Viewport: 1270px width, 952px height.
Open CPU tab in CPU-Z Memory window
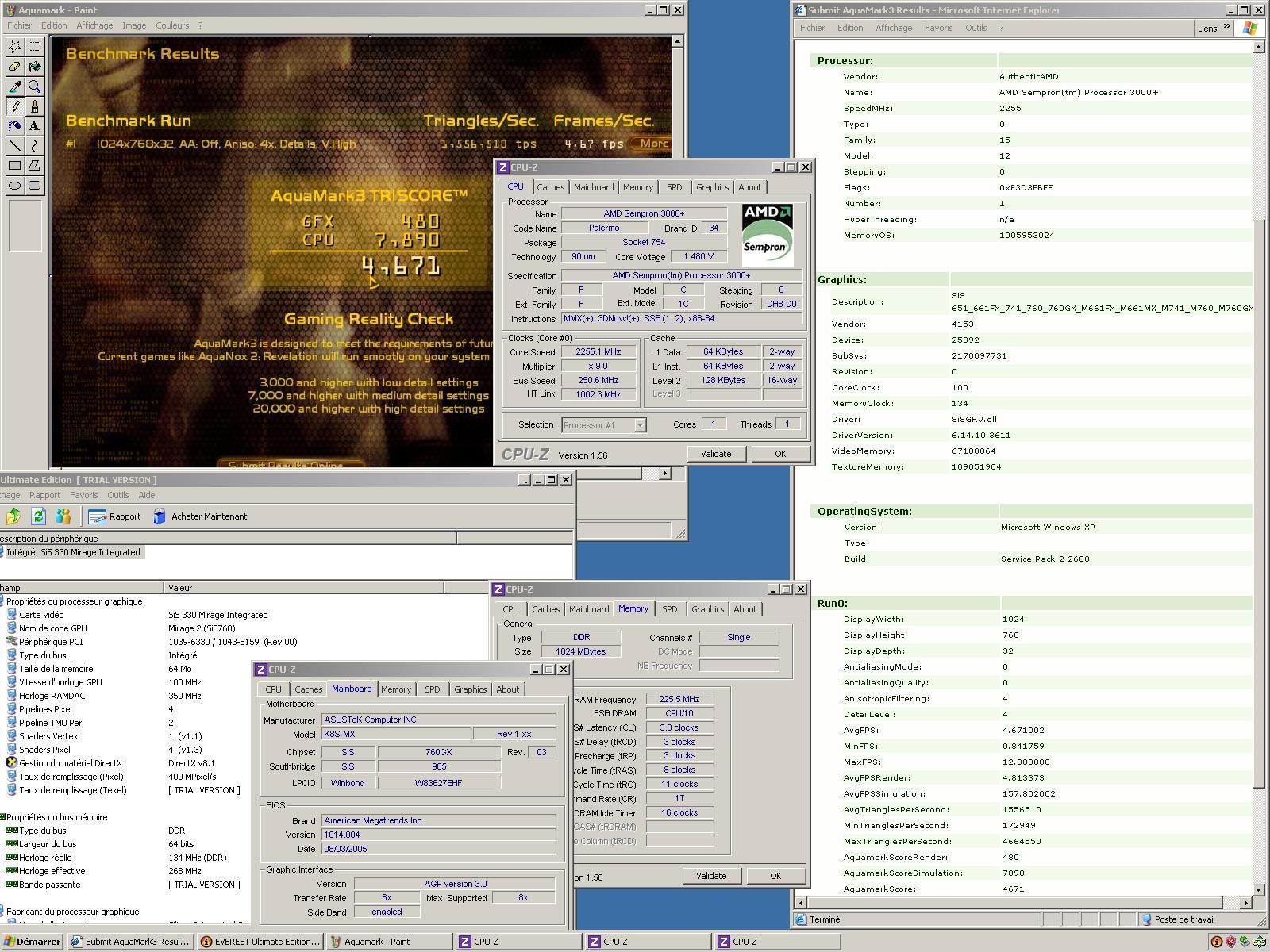point(510,609)
